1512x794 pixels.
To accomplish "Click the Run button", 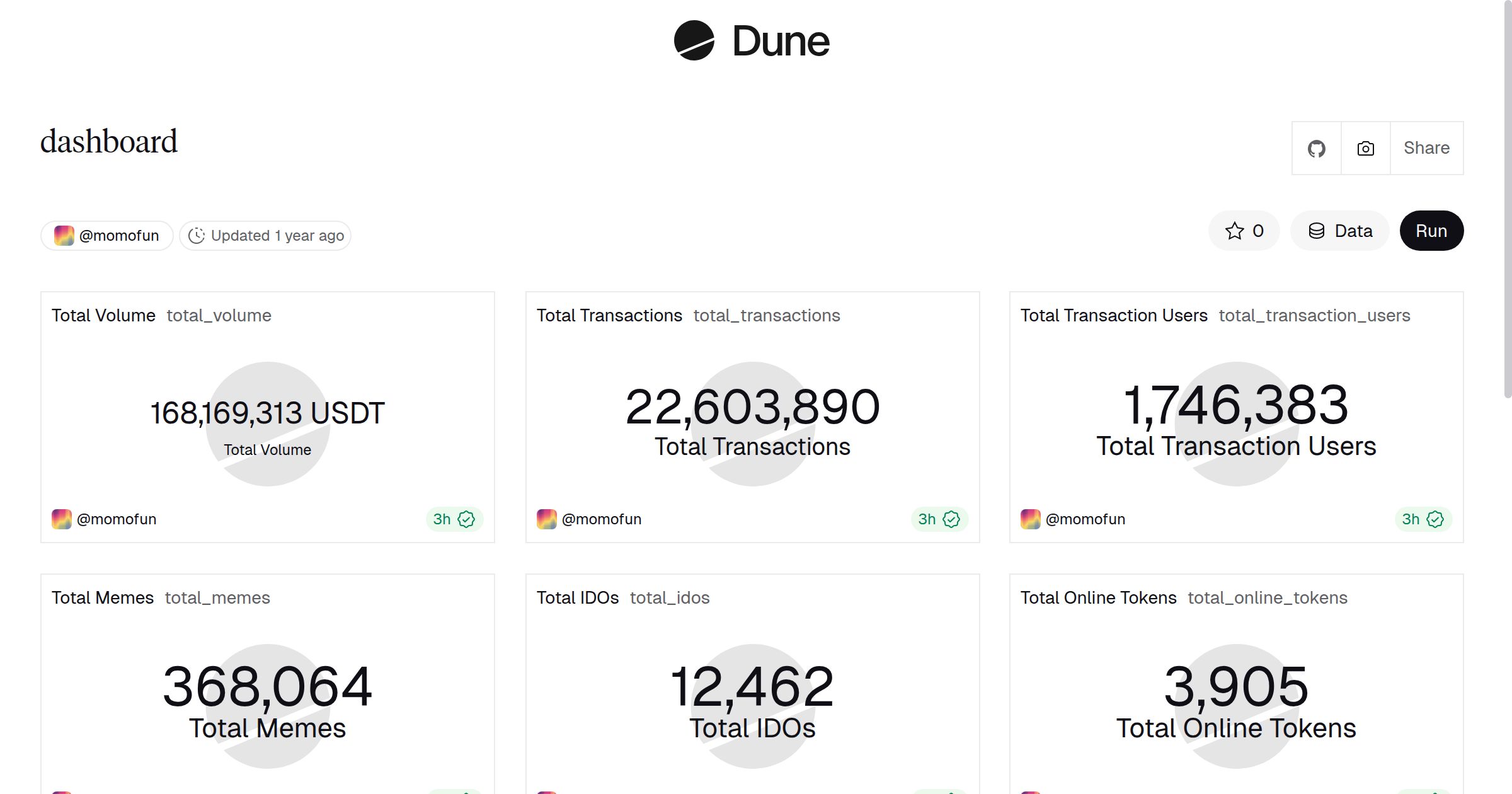I will (1431, 231).
